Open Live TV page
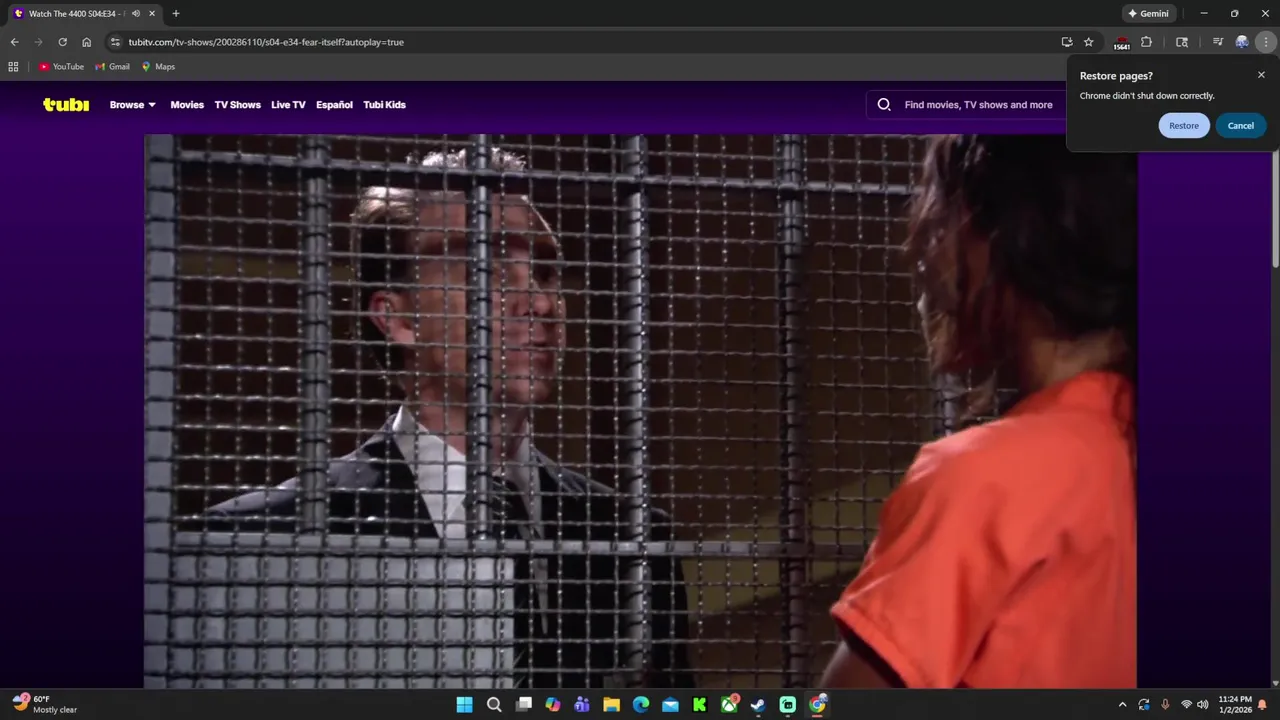The height and width of the screenshot is (720, 1280). pos(288,105)
